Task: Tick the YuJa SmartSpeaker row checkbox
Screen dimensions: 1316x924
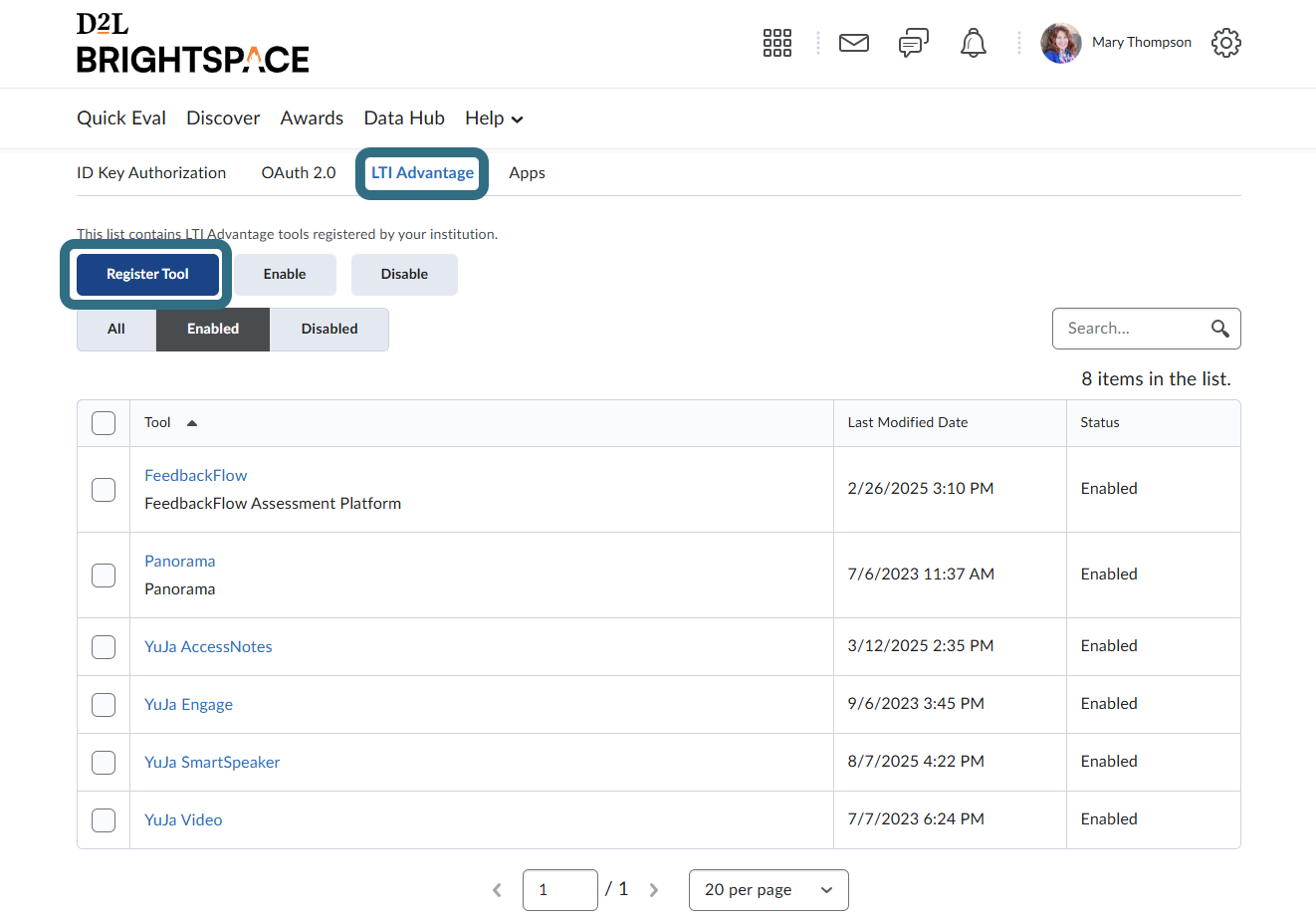Action: click(x=104, y=763)
